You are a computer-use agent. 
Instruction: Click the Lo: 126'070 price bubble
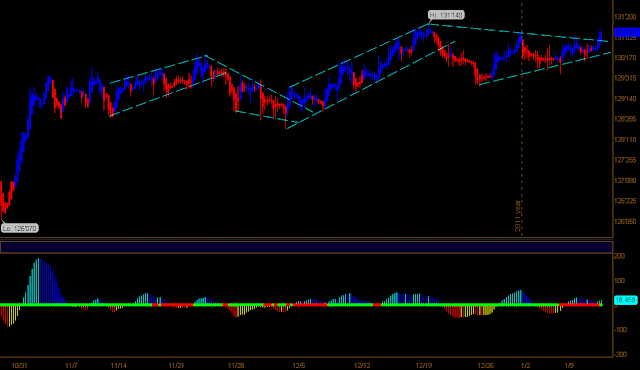pyautogui.click(x=20, y=228)
